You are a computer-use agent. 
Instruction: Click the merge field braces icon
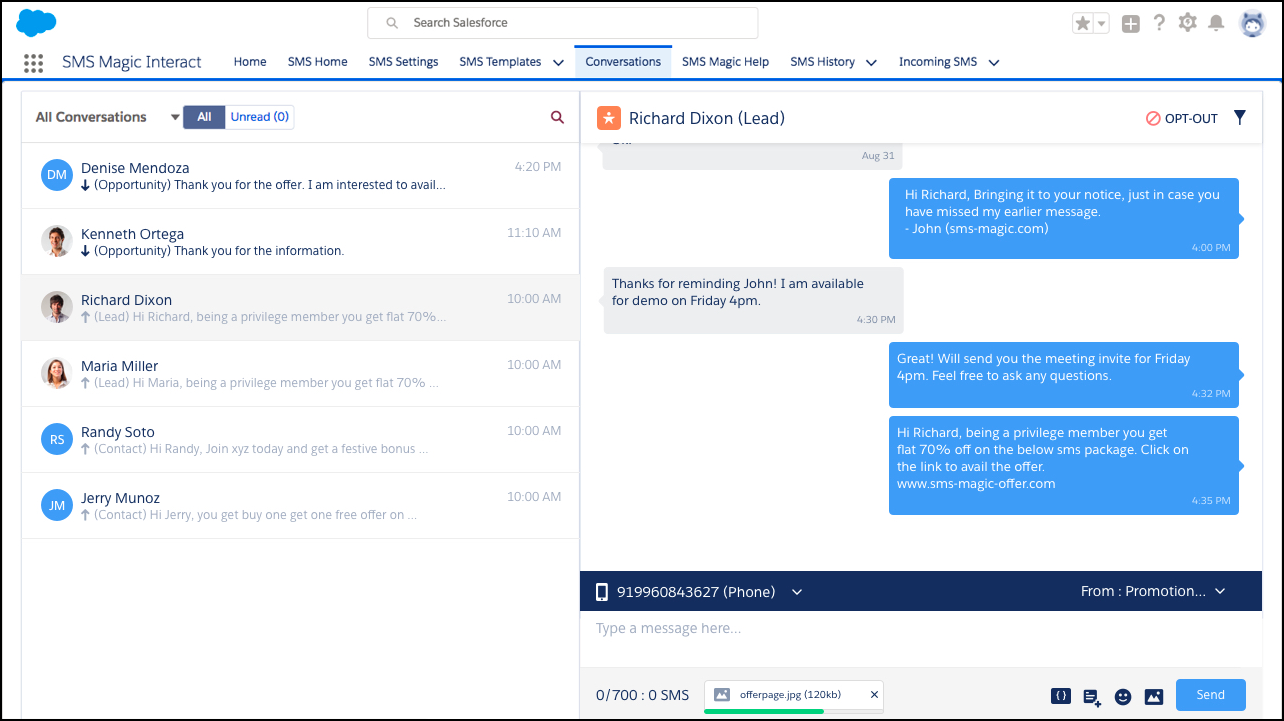1061,696
